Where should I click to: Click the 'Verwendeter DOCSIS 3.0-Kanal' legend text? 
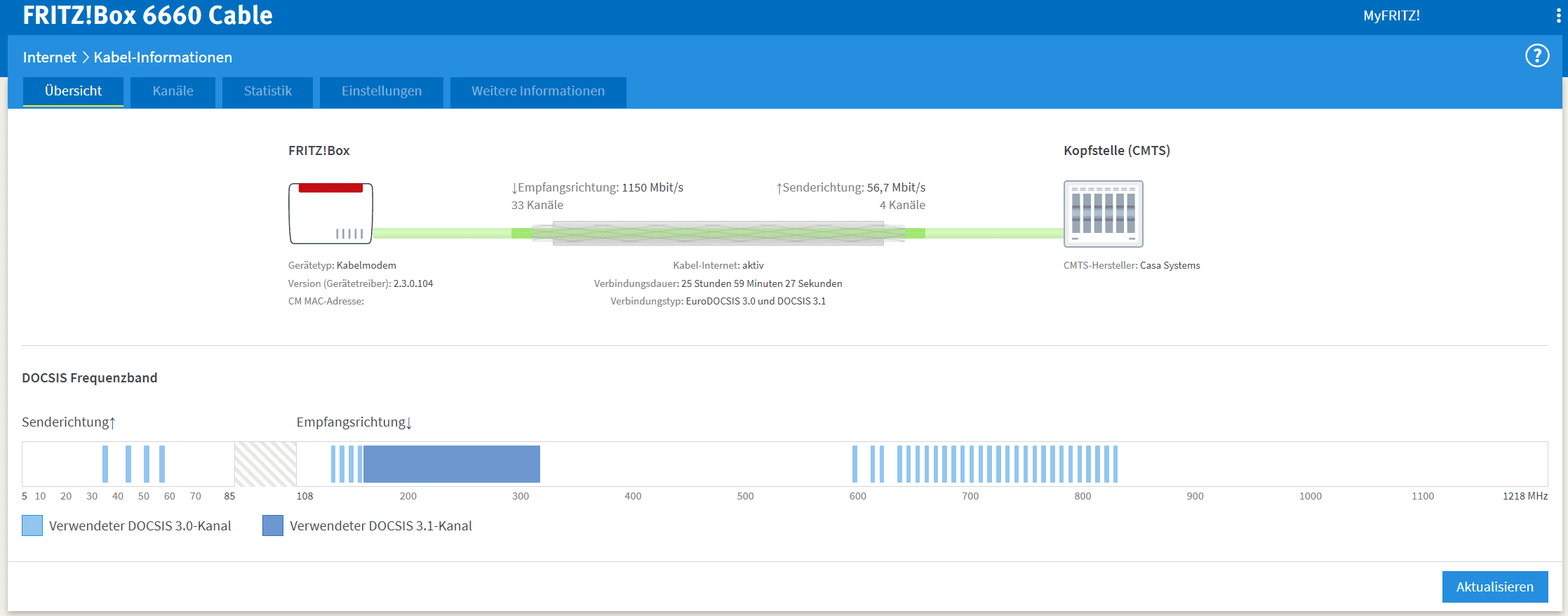pos(140,525)
